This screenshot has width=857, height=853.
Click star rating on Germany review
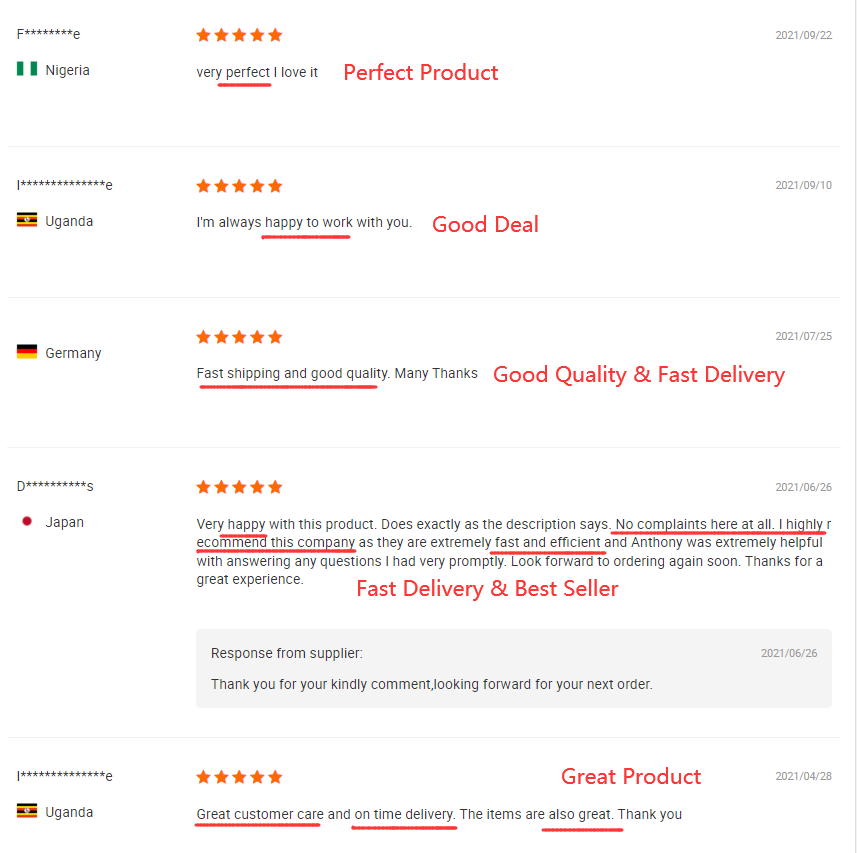click(x=239, y=337)
